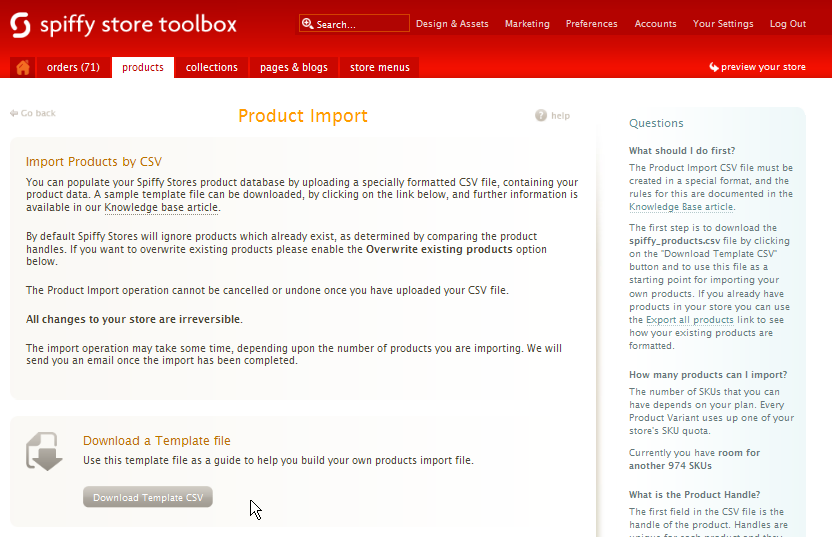Open the Knowledge Base article link in Questions sidebar
Screen dimensions: 832x537
coord(681,207)
